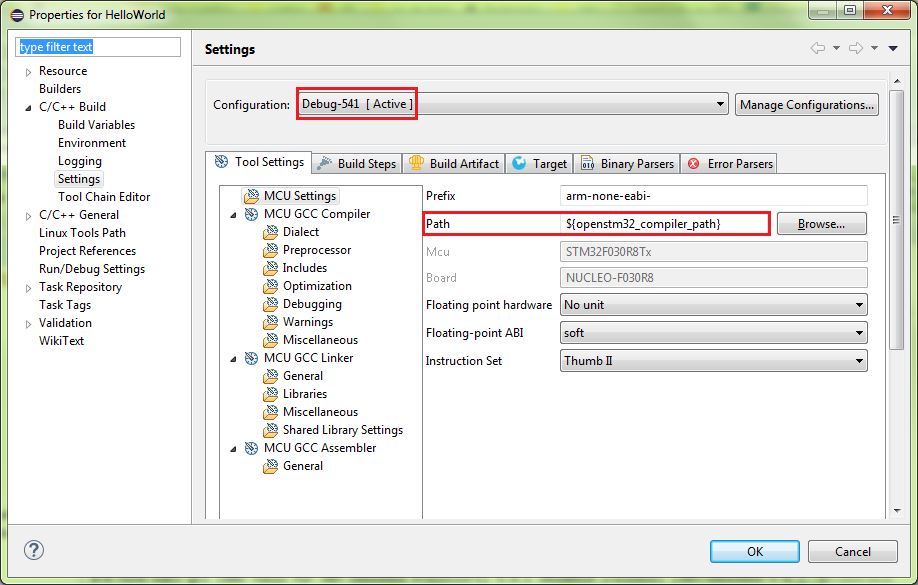
Task: Expand the C/C++ General node
Action: pos(28,216)
